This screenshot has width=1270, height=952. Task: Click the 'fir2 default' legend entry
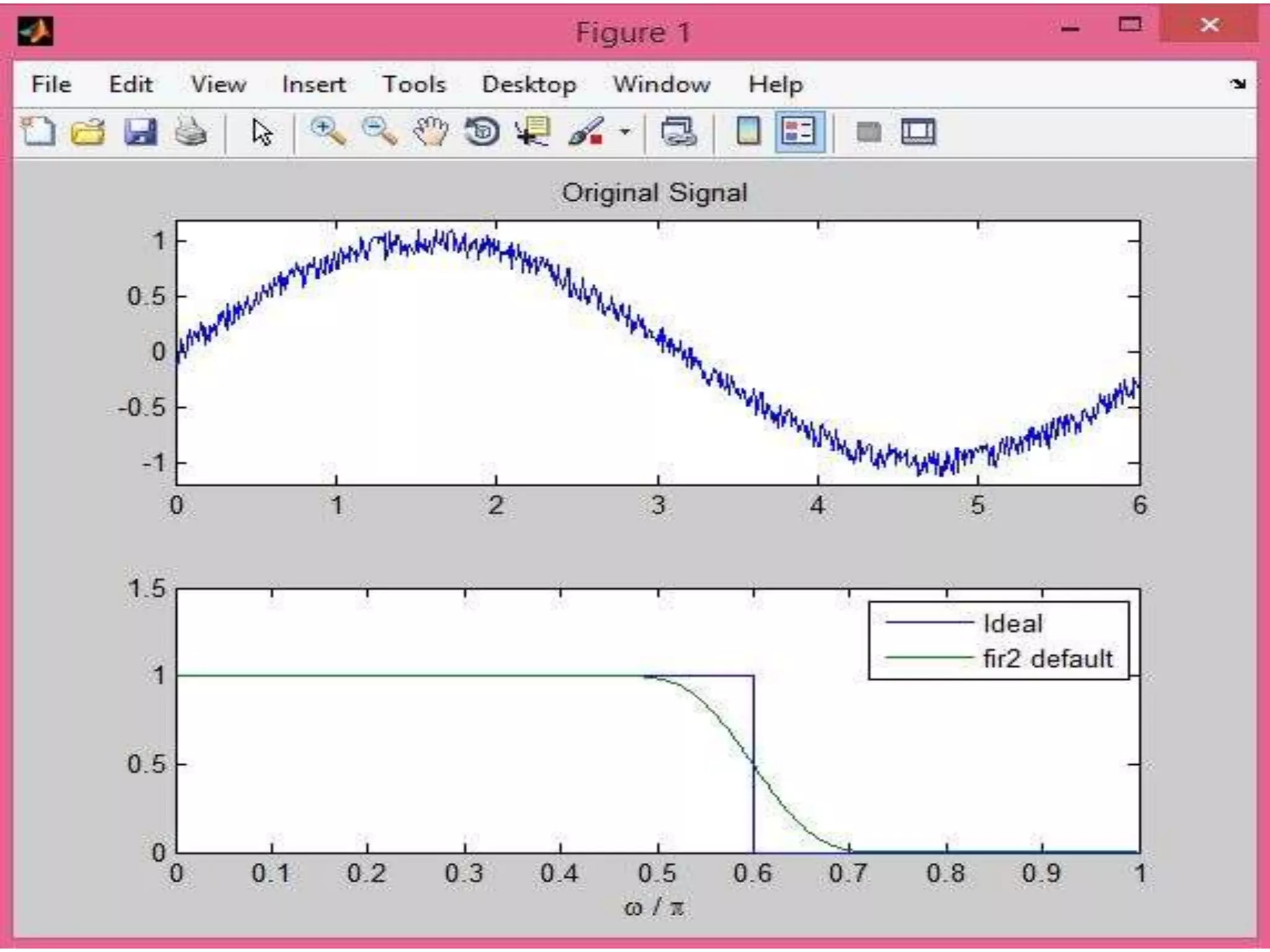point(1047,659)
